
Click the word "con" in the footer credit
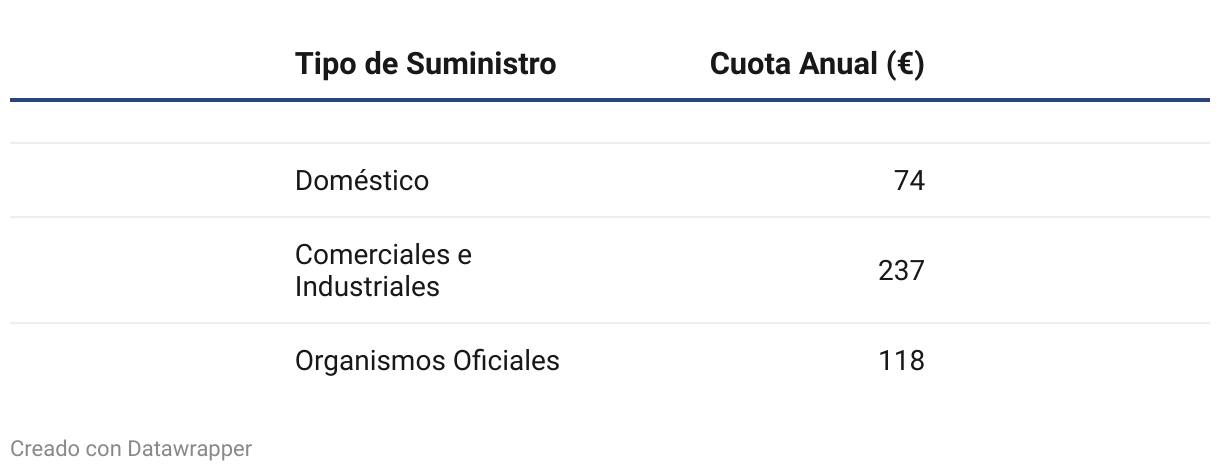[104, 449]
